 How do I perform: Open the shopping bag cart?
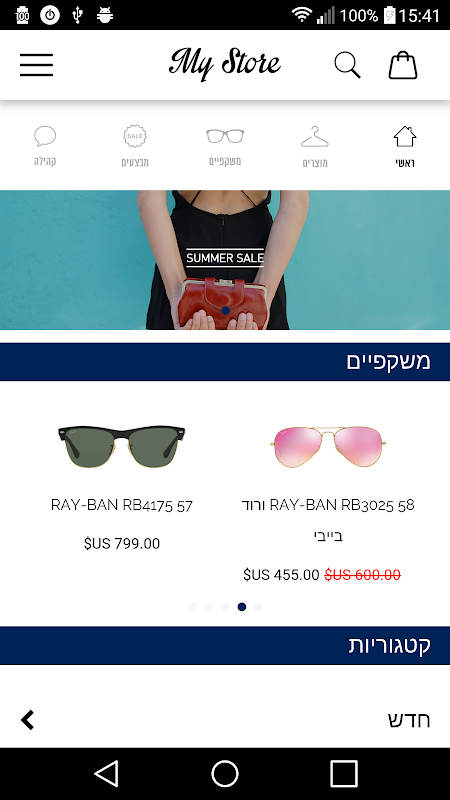[403, 65]
